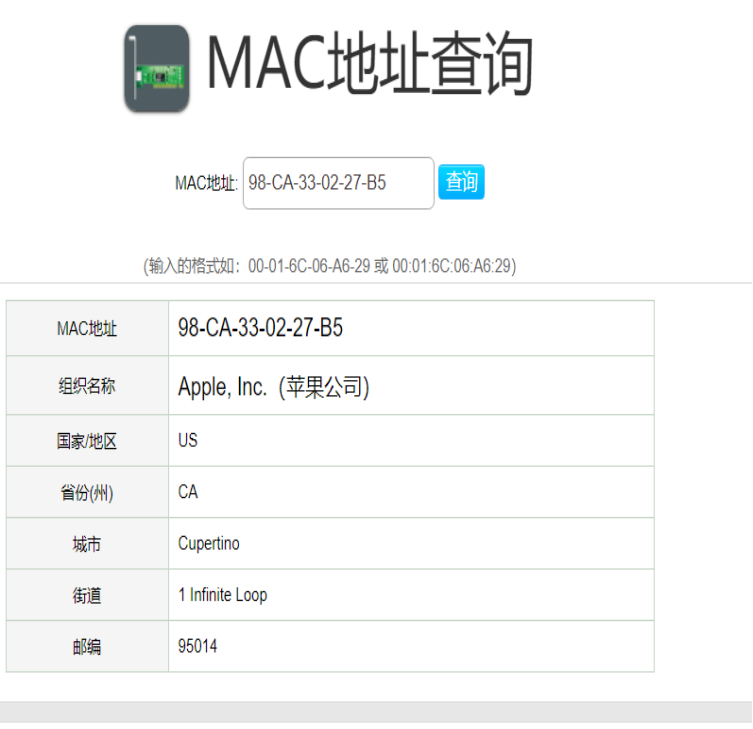Image resolution: width=753 pixels, height=729 pixels.
Task: Select the US country value
Action: pos(188,440)
